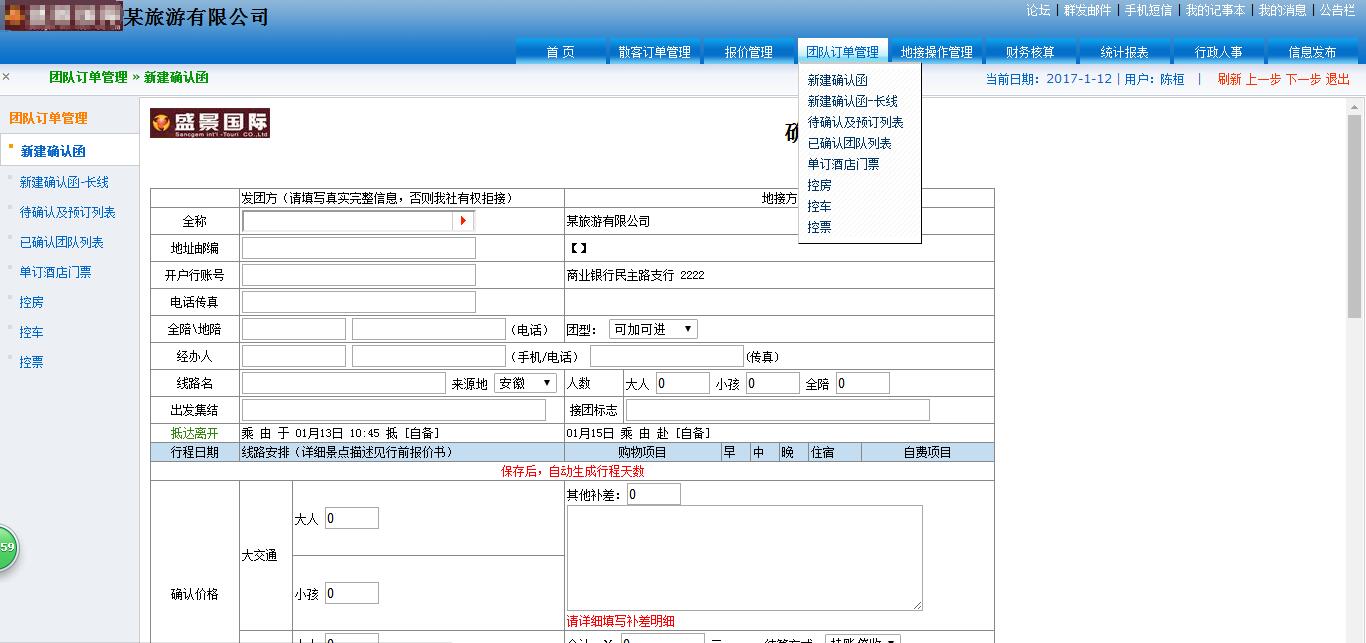Pick 控票 in the dropdown menu
The height and width of the screenshot is (643, 1366).
pos(819,227)
